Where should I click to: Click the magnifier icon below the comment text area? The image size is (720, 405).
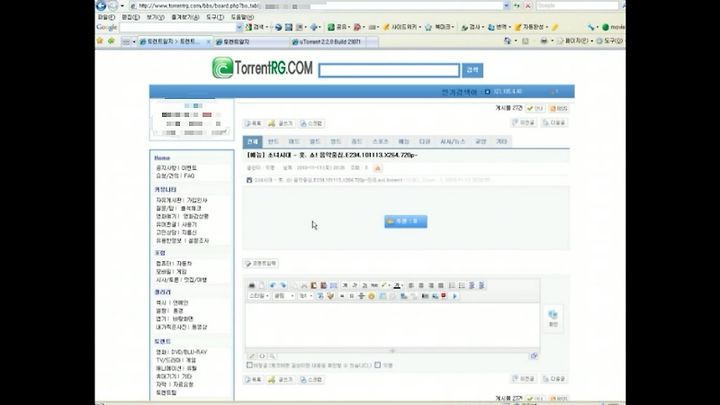272,356
